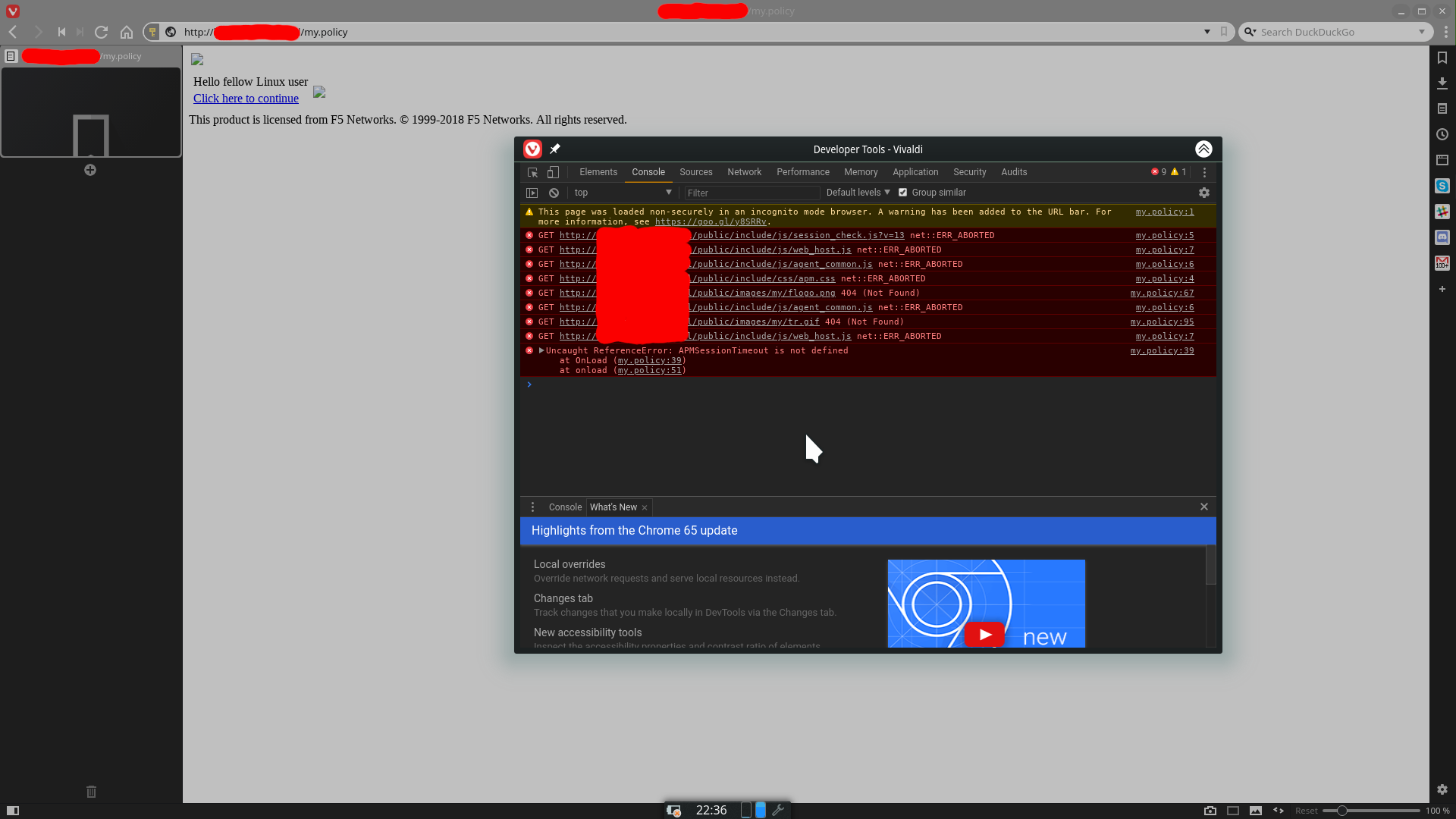Viewport: 1456px width, 819px height.
Task: Switch to the Sources tab
Action: click(695, 172)
